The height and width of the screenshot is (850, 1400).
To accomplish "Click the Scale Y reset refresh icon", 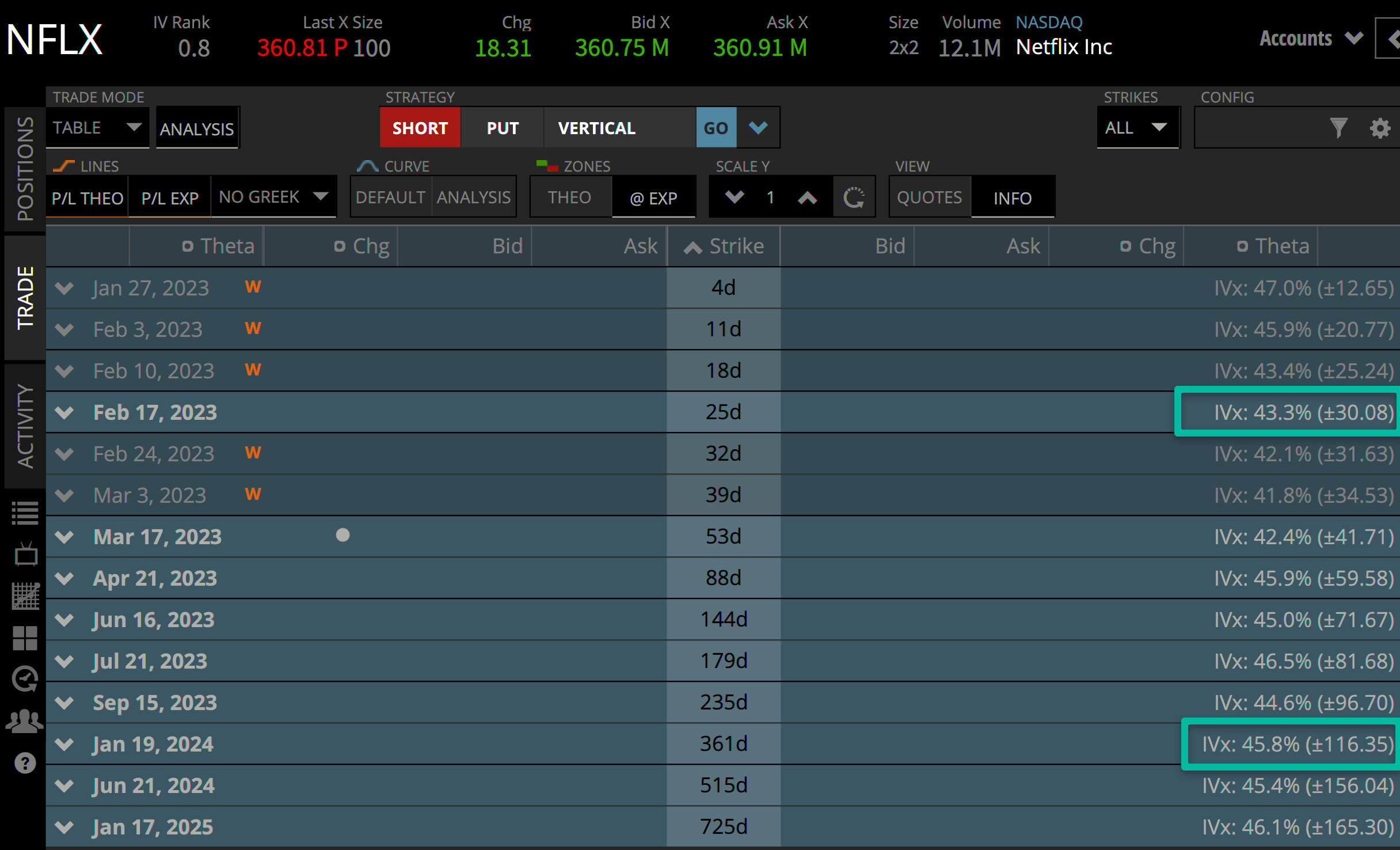I will (854, 198).
